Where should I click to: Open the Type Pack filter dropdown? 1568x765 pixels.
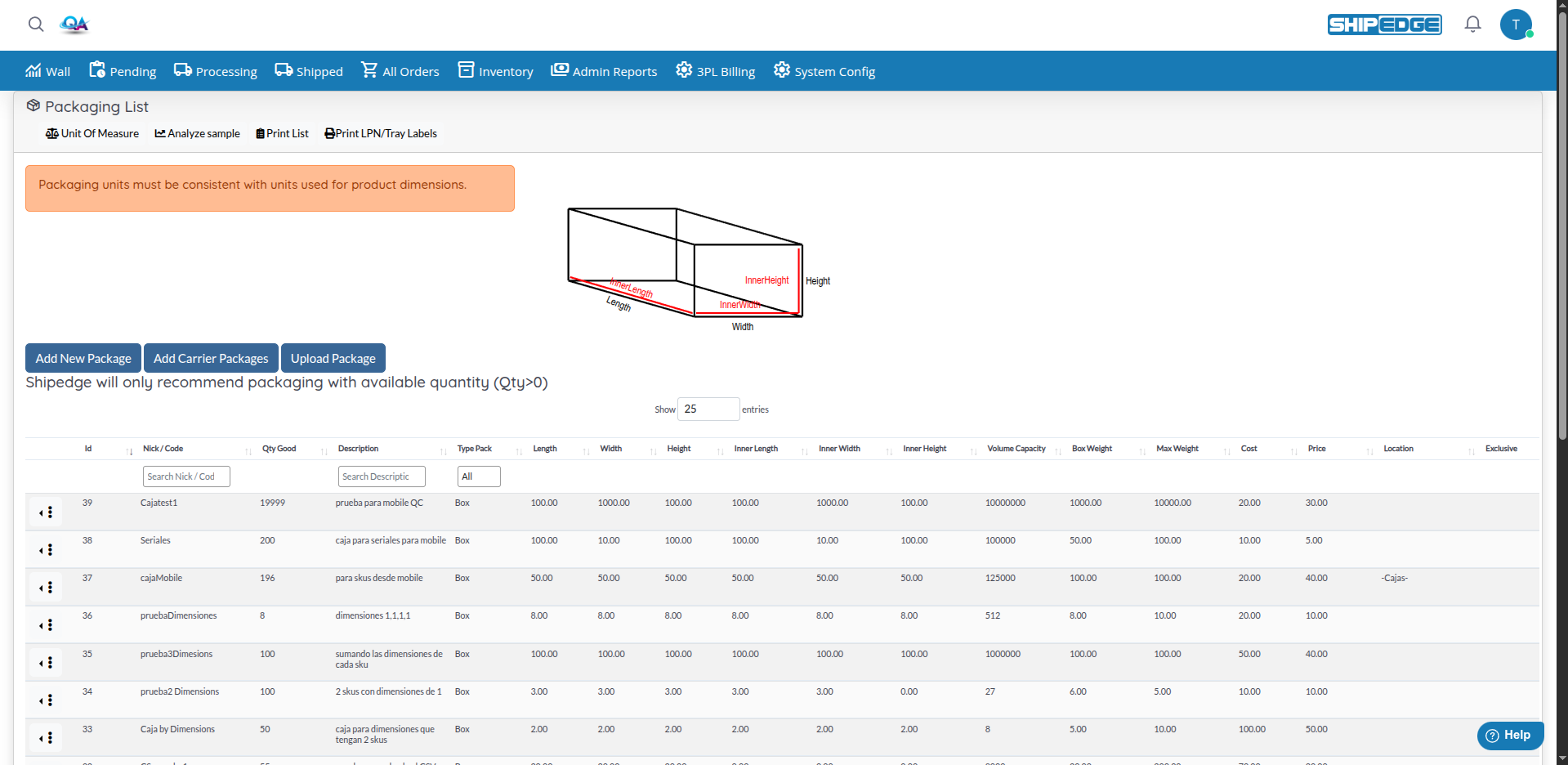click(x=479, y=476)
